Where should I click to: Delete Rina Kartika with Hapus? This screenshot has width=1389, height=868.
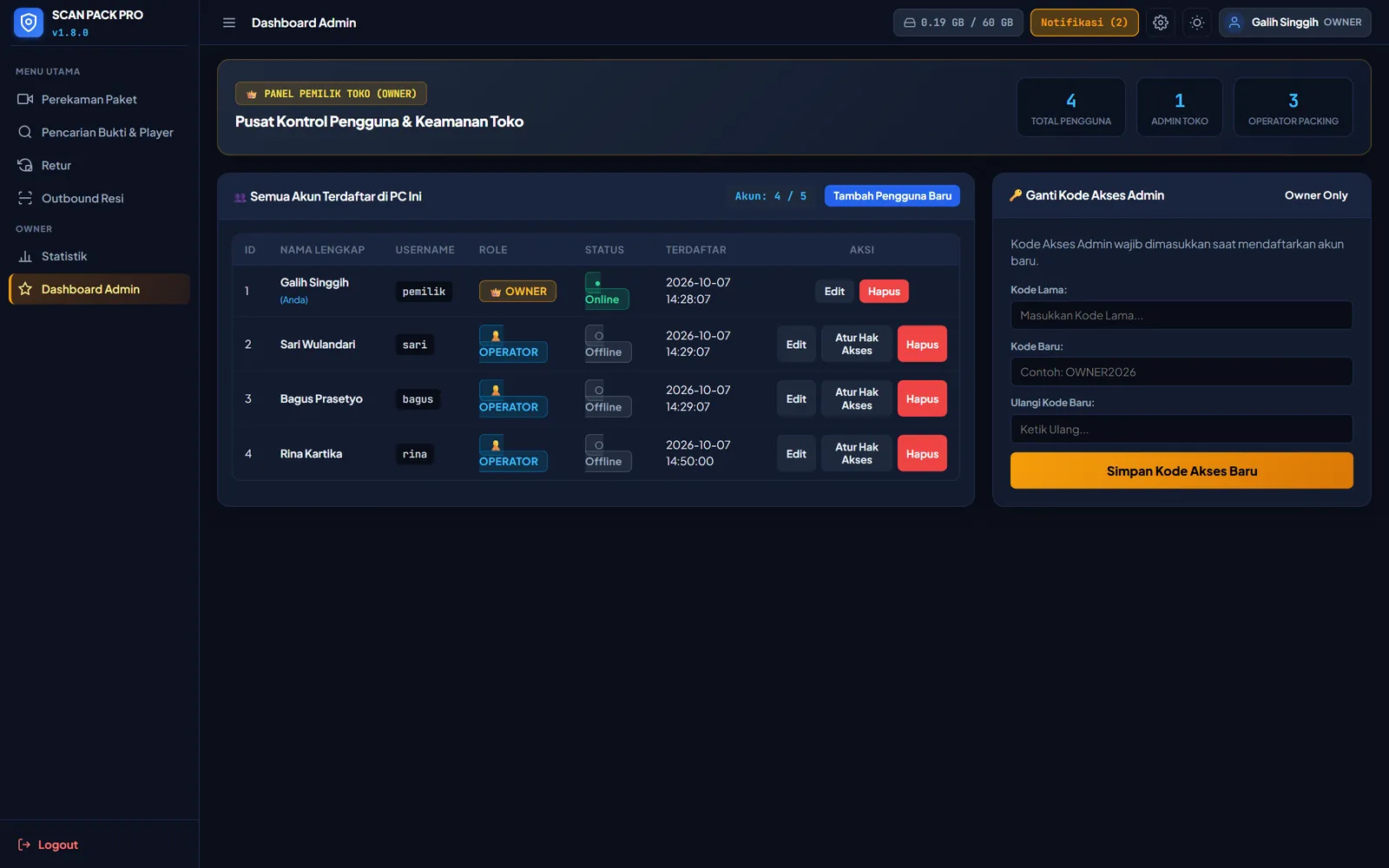pos(922,454)
